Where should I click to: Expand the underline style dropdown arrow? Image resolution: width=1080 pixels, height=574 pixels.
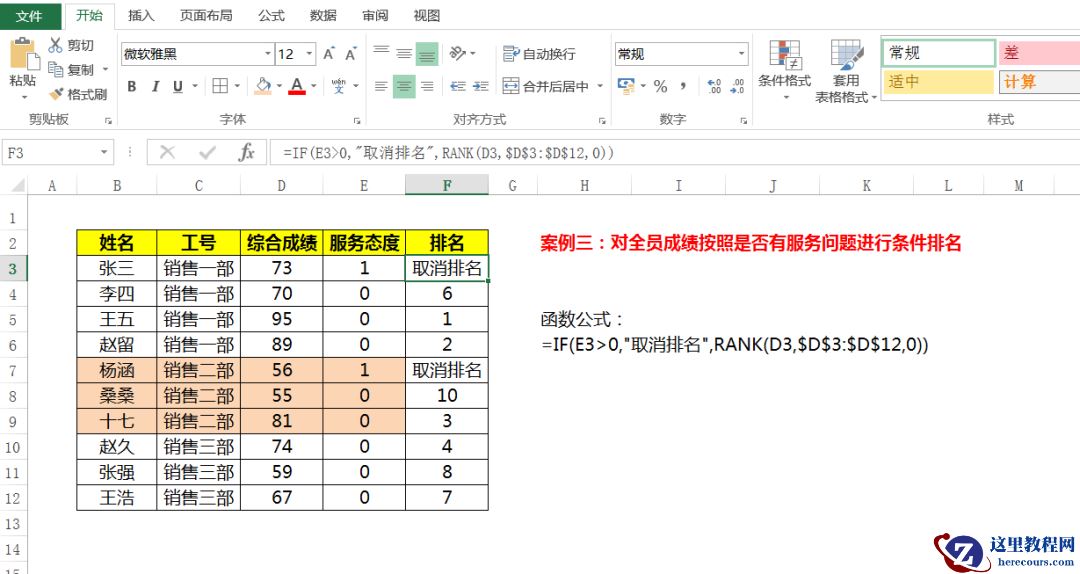[x=195, y=86]
